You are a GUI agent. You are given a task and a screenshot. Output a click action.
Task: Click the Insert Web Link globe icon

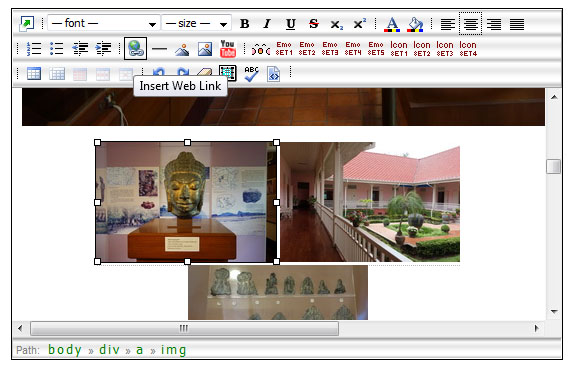click(135, 48)
